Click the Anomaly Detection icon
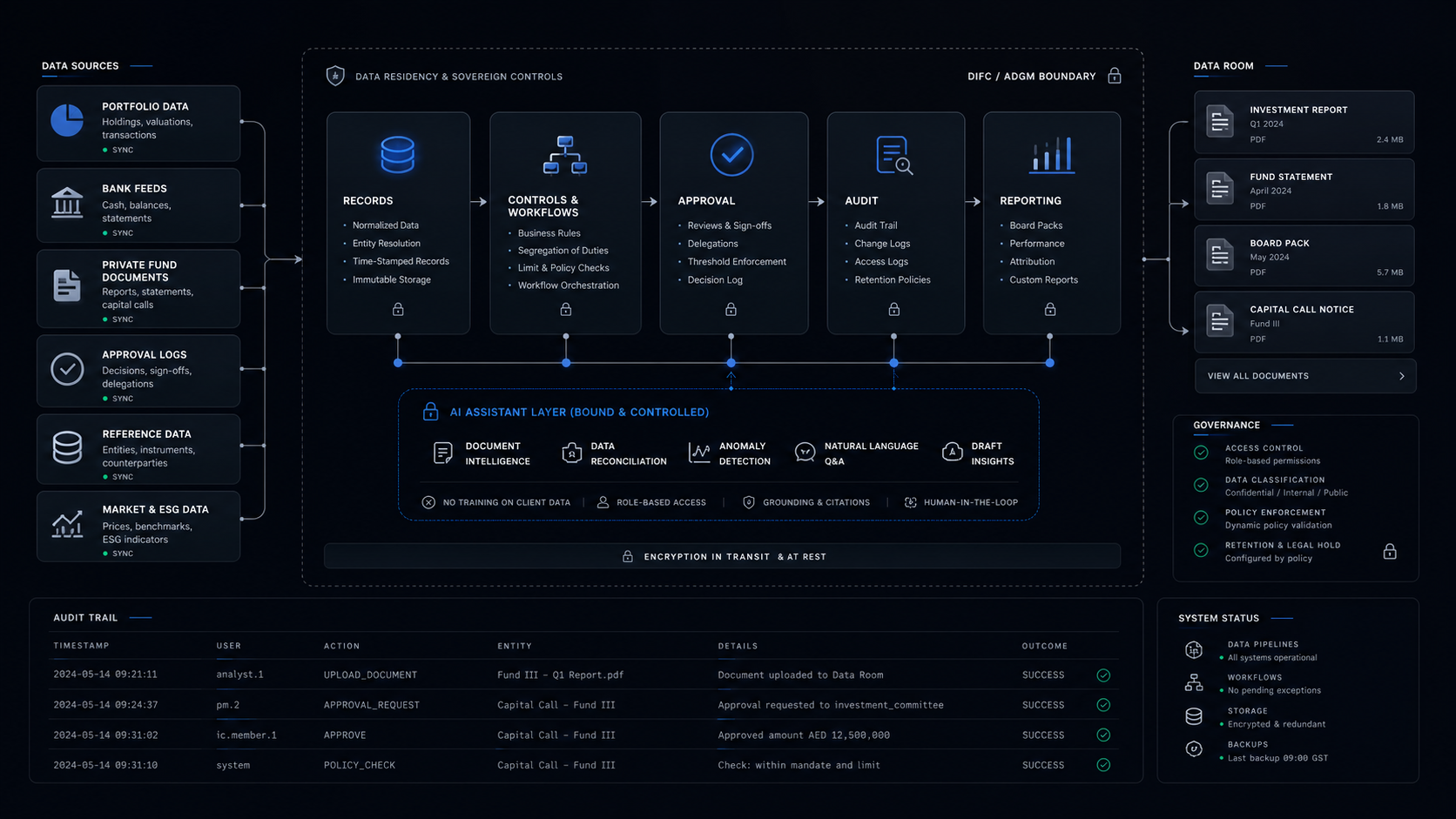1456x819 pixels. coord(699,453)
